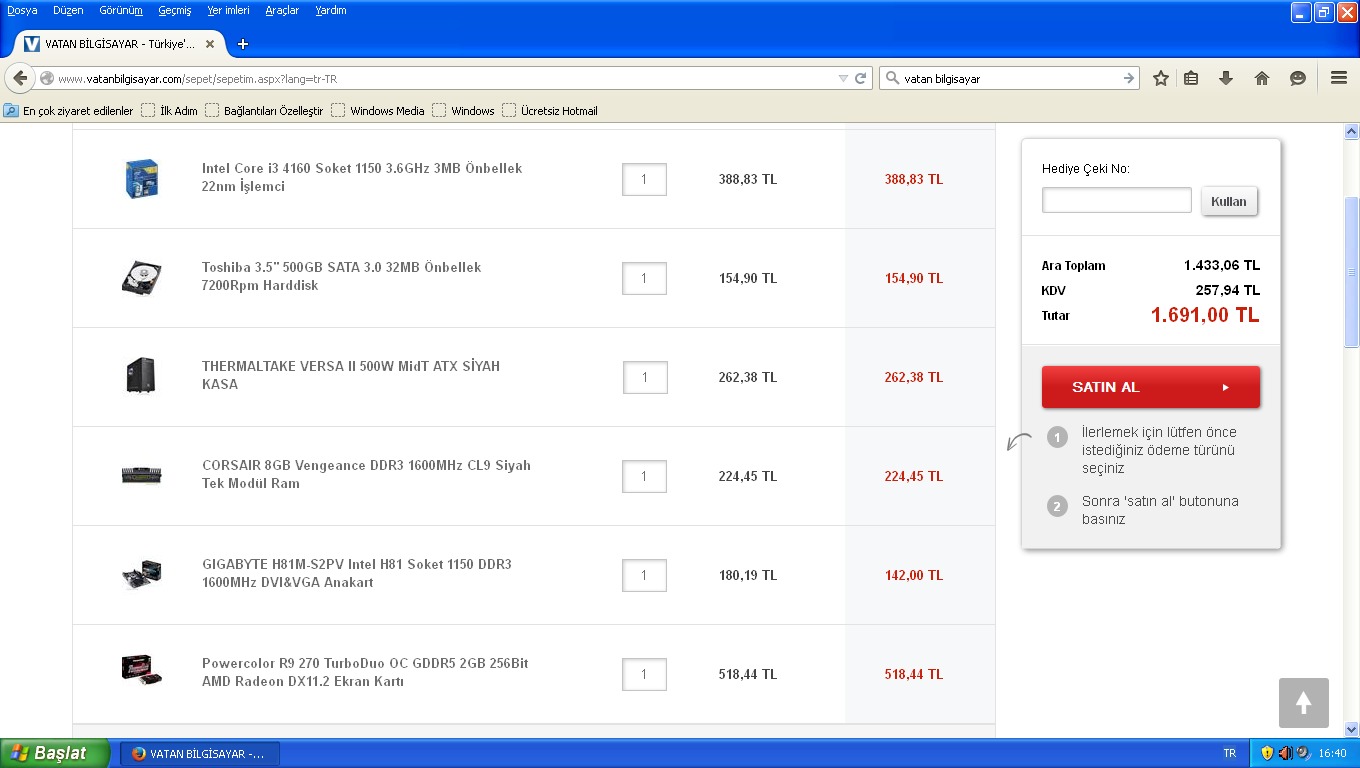
Task: Click quantity box for Gigabyte motherboard
Action: [644, 575]
